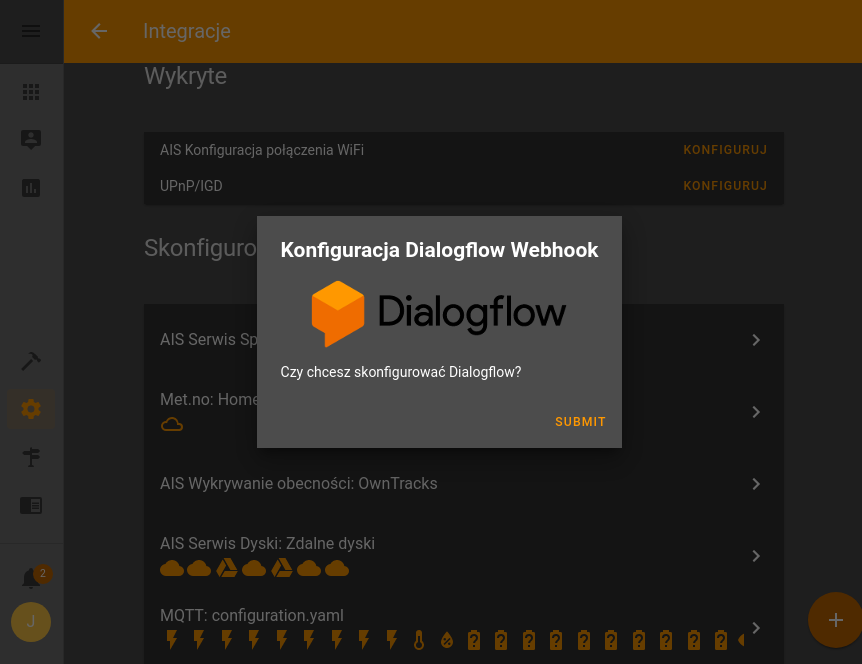Click the Dialogflow logo in the dialog
Image resolution: width=862 pixels, height=664 pixels.
[439, 313]
